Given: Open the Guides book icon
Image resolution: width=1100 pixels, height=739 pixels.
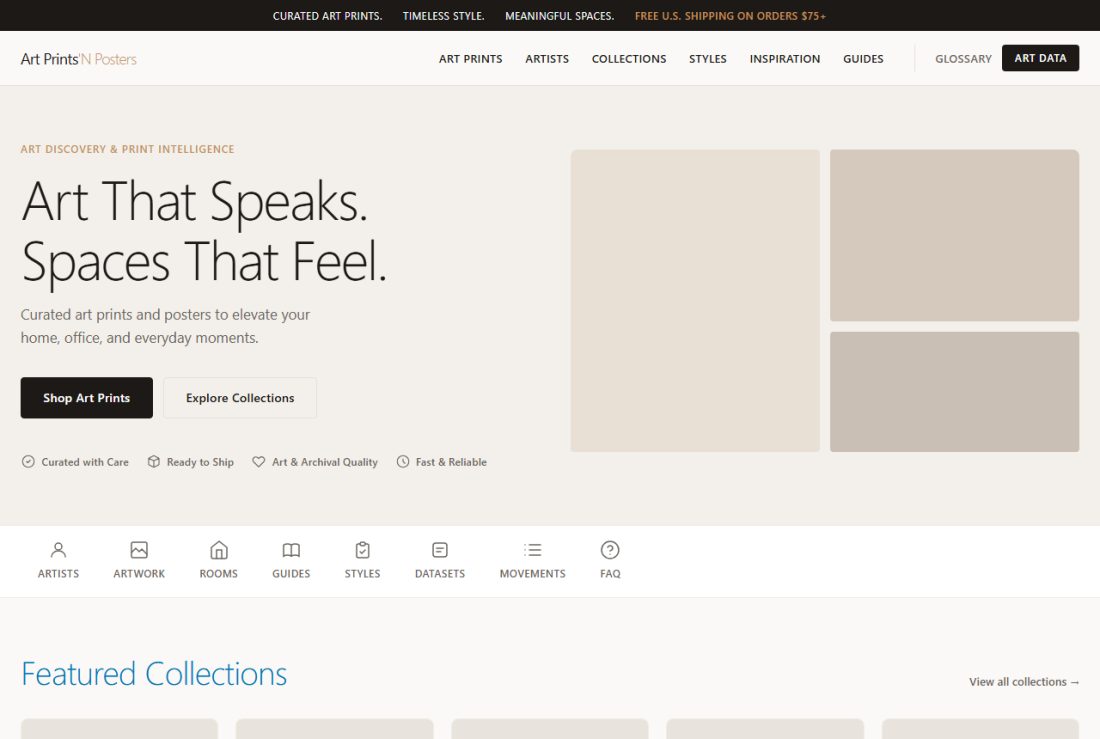Looking at the screenshot, I should click(x=291, y=550).
